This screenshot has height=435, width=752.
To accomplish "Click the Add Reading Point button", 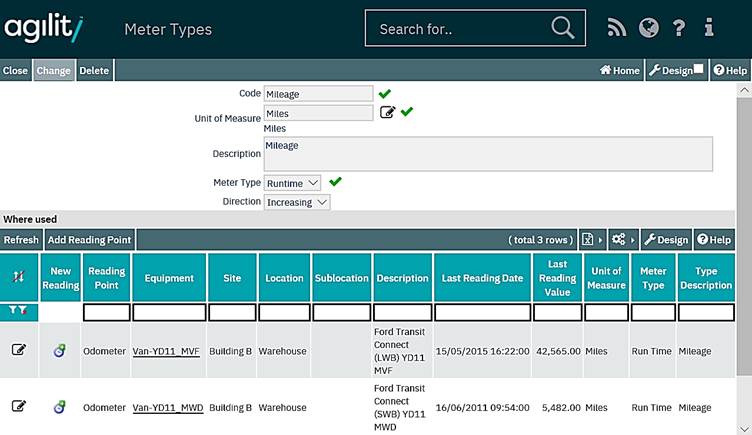I will click(x=90, y=240).
